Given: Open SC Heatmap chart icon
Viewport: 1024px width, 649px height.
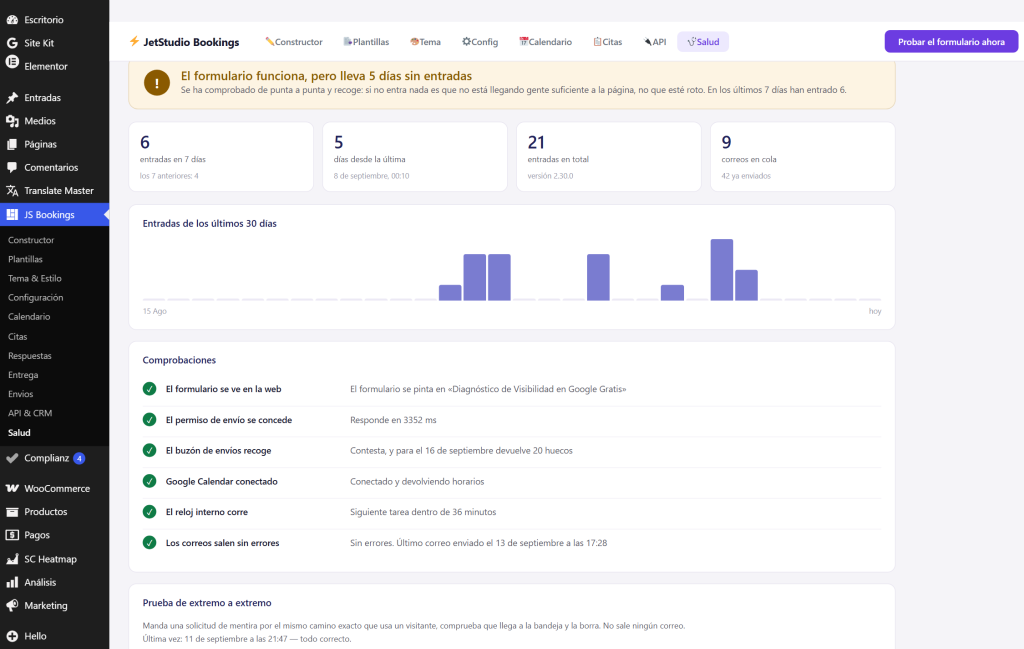Looking at the screenshot, I should pos(12,559).
